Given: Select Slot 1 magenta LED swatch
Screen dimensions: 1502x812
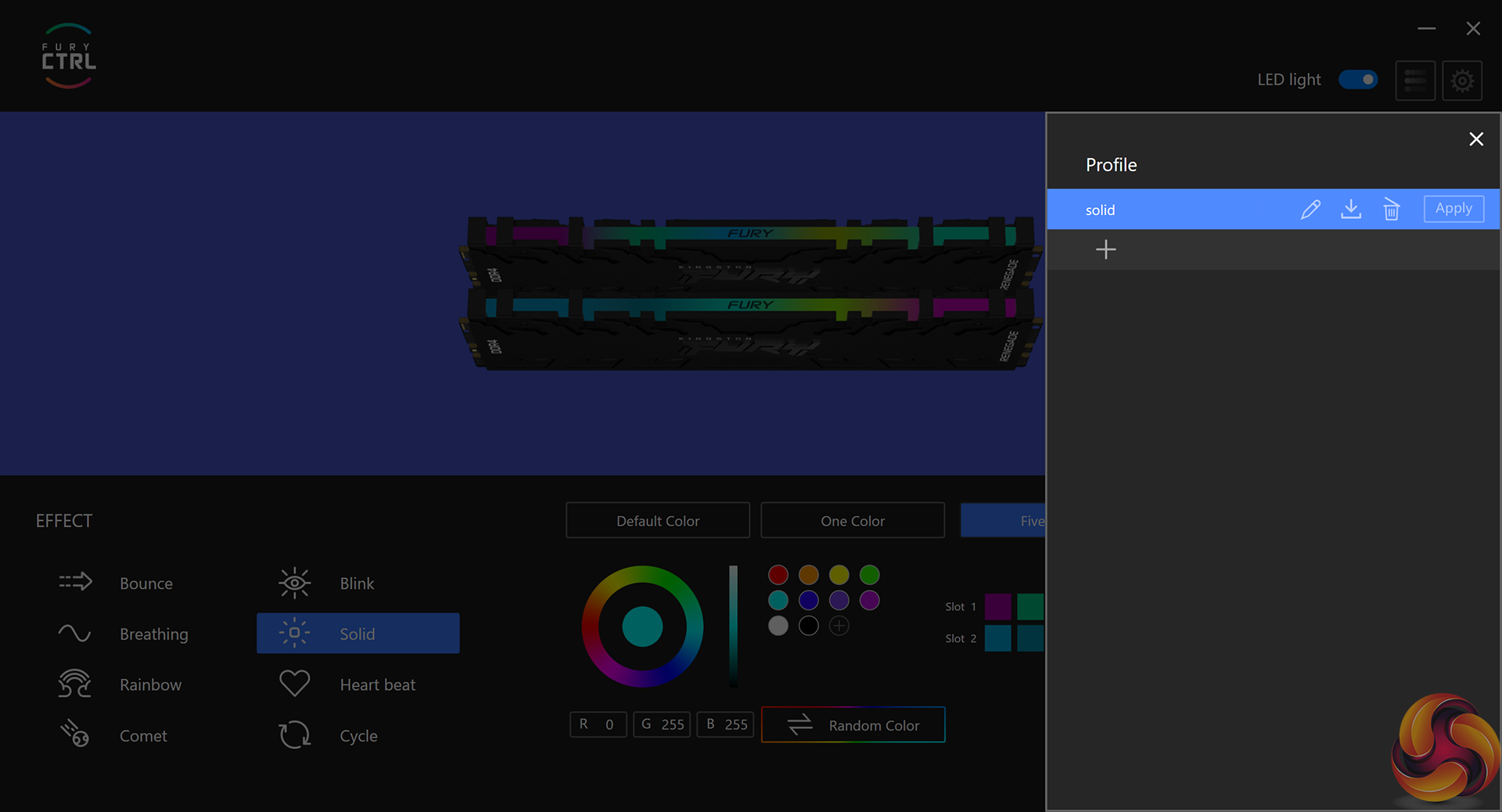Looking at the screenshot, I should point(997,606).
